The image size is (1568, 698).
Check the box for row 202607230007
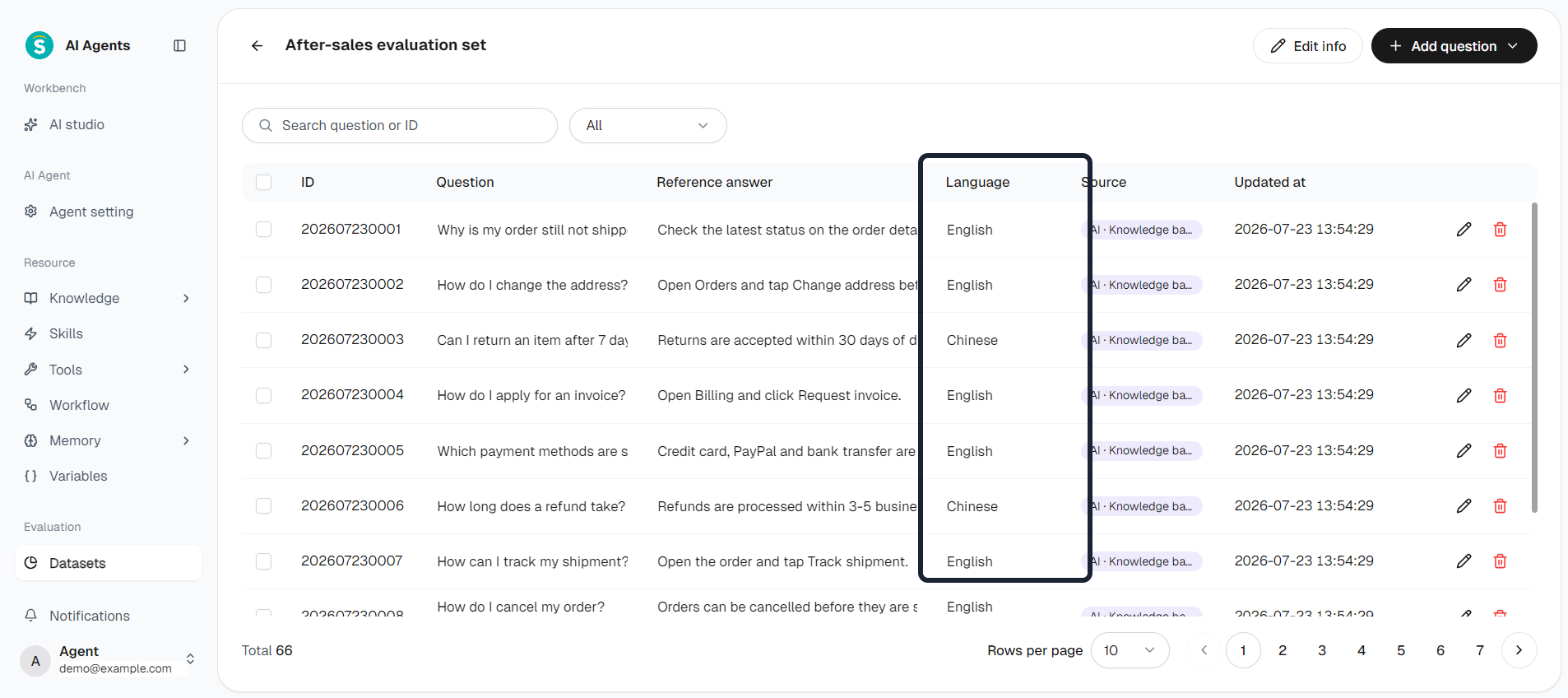click(264, 561)
